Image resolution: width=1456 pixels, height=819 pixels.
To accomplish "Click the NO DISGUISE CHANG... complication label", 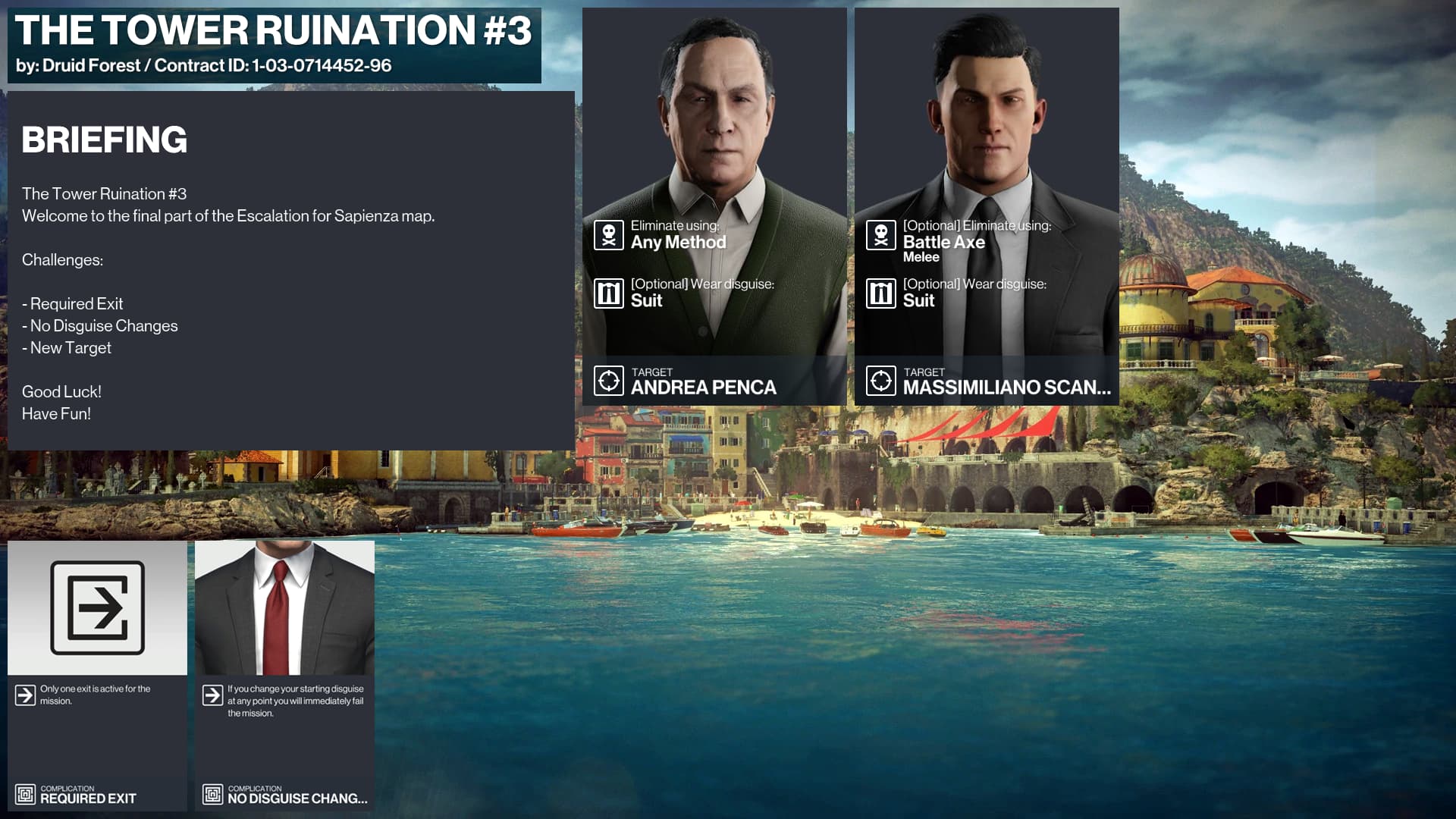I will 297,799.
